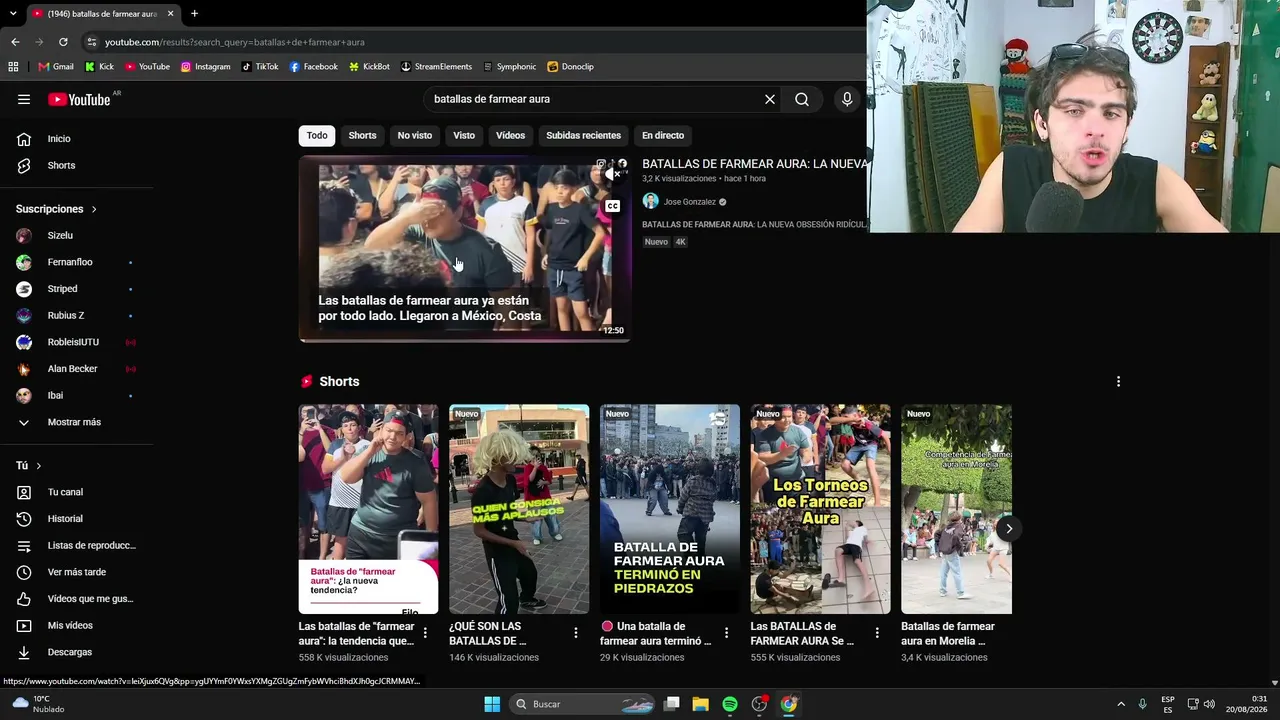The height and width of the screenshot is (720, 1280).
Task: Select the En directo filter chip
Action: point(663,135)
